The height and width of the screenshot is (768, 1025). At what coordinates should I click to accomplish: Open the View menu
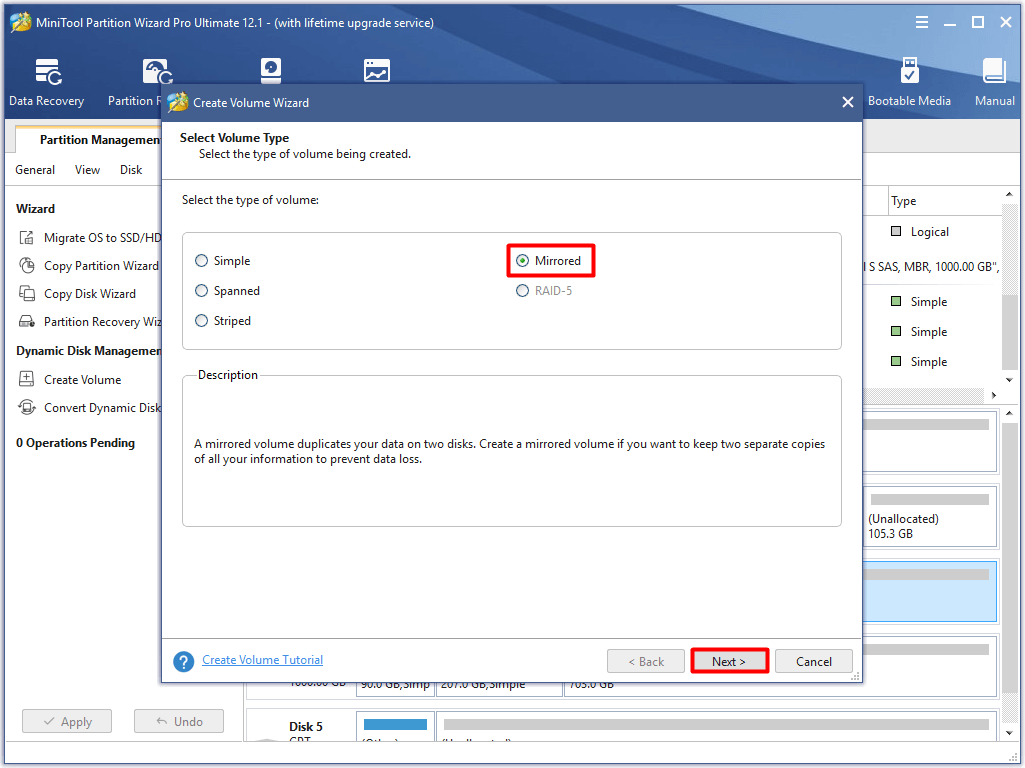point(87,170)
